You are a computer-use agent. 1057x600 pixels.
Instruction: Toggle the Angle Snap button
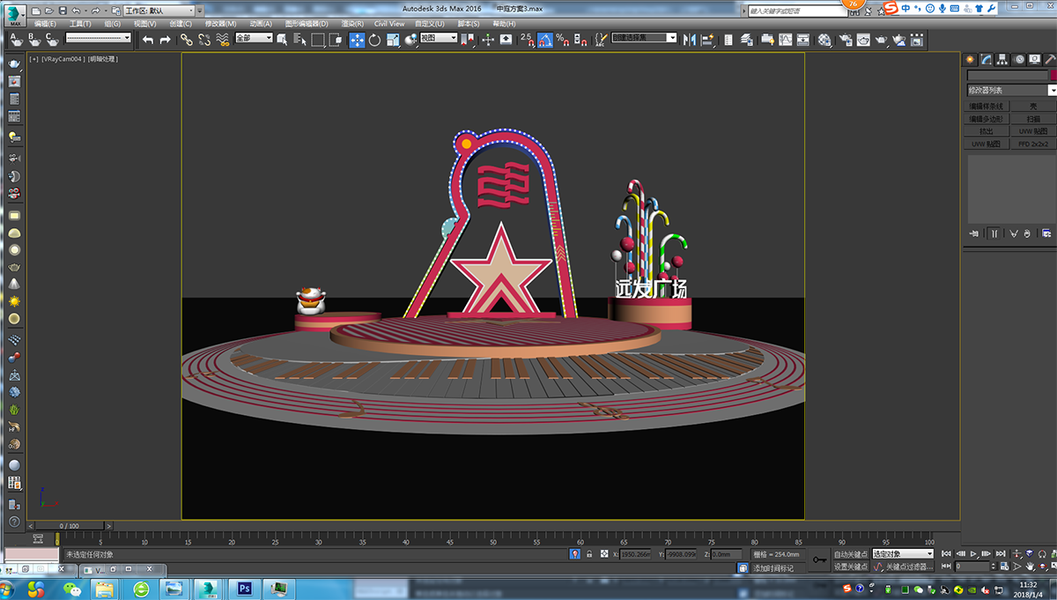tap(545, 40)
